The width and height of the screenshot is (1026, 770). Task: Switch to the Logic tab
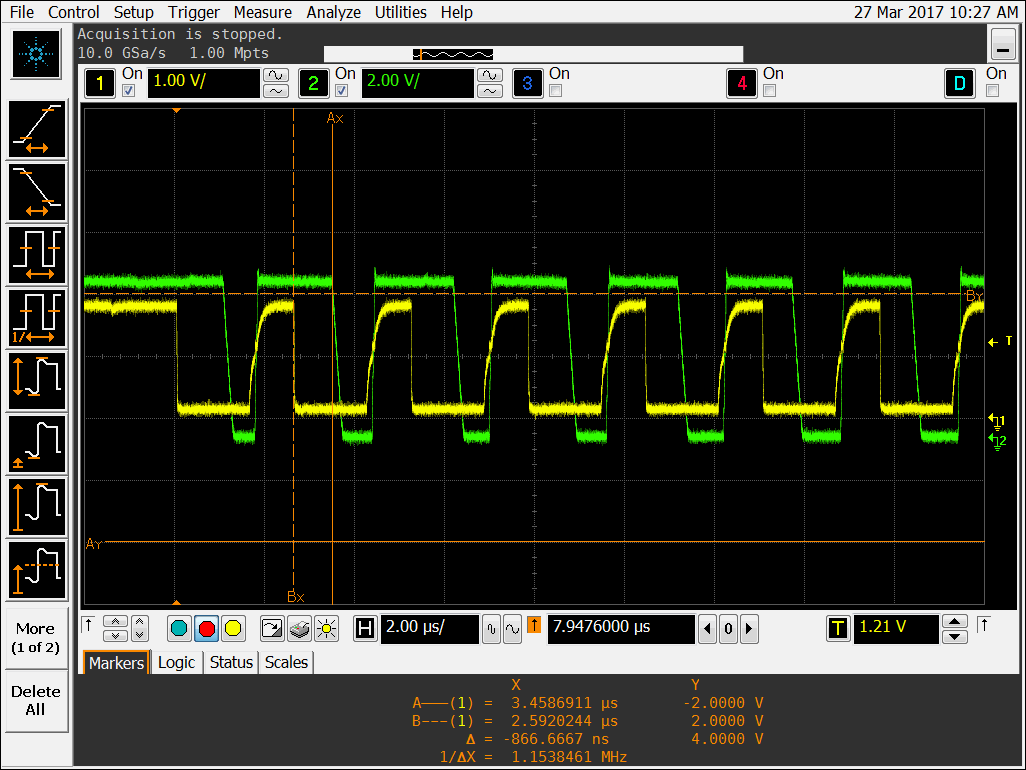pyautogui.click(x=177, y=663)
